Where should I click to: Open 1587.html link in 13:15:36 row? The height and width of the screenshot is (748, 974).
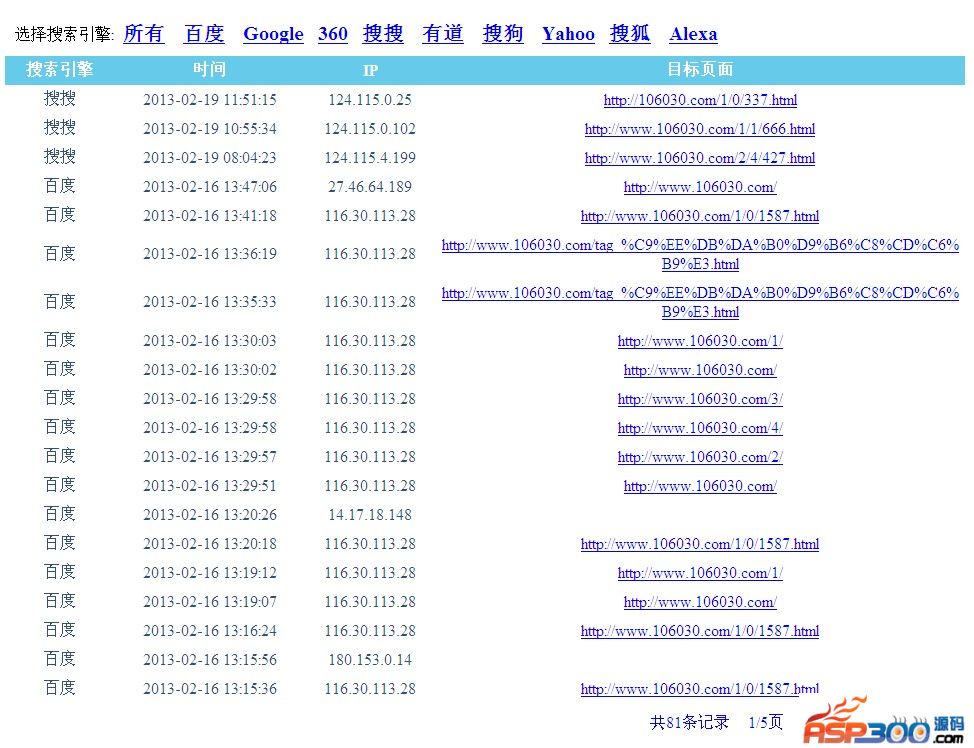click(x=700, y=689)
